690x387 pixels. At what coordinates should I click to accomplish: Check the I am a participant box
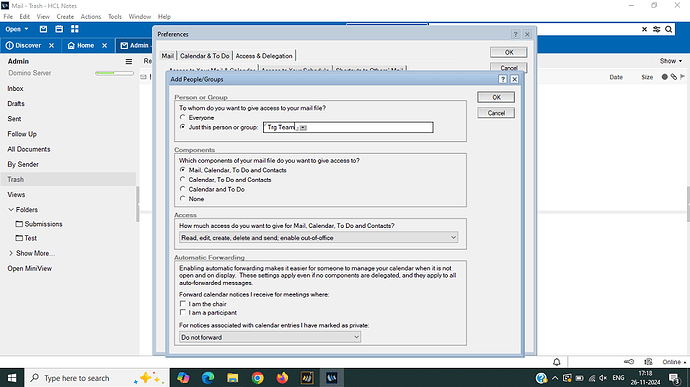183,313
